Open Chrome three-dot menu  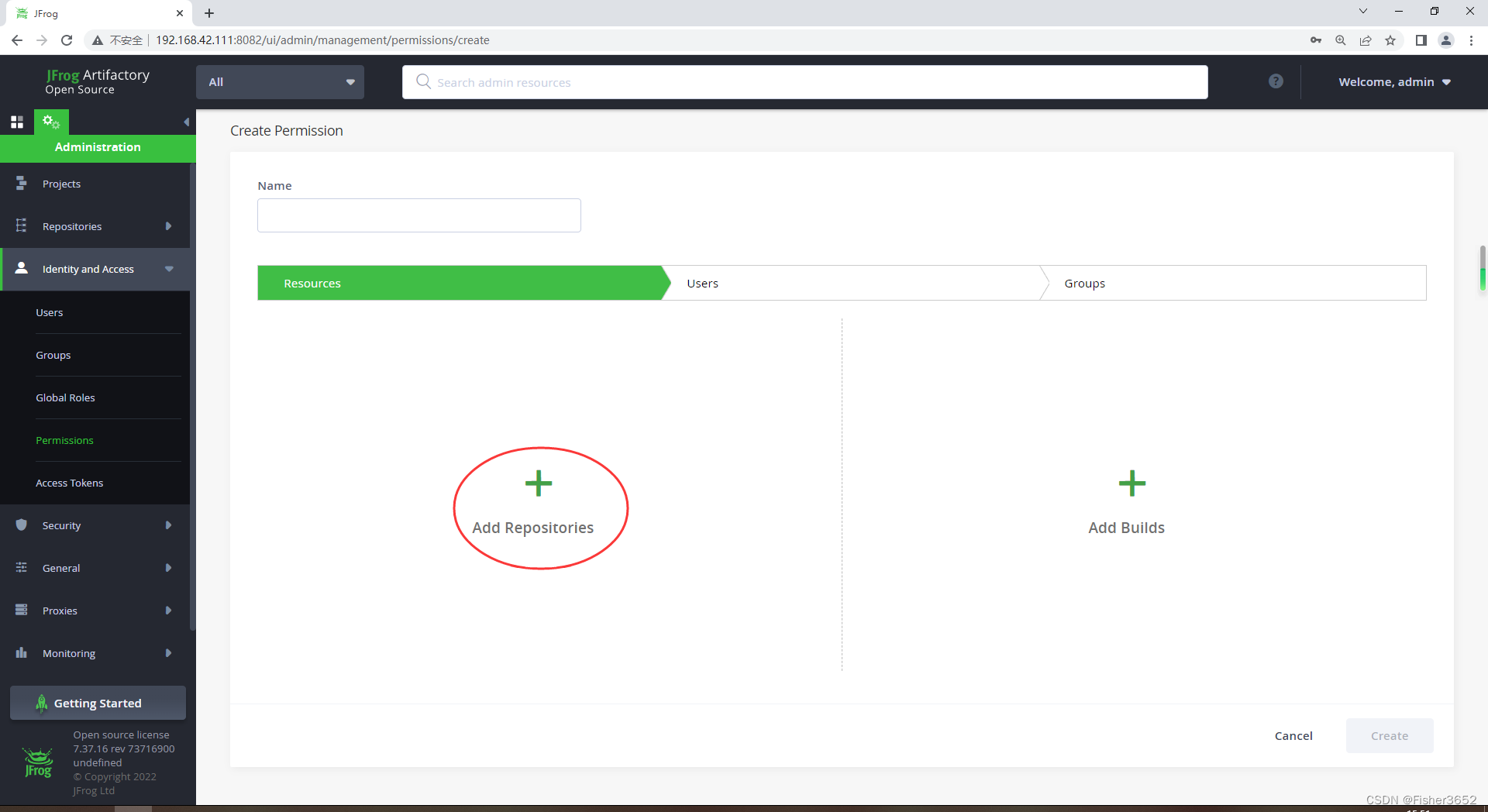click(x=1471, y=40)
